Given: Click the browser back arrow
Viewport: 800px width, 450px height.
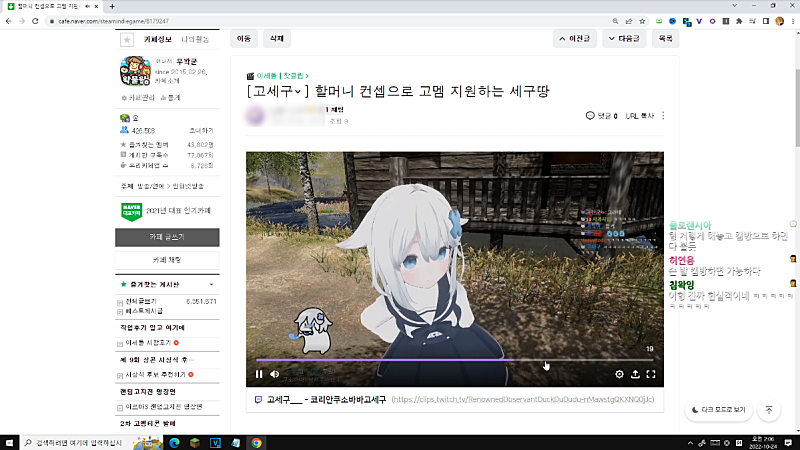Looking at the screenshot, I should [9, 21].
